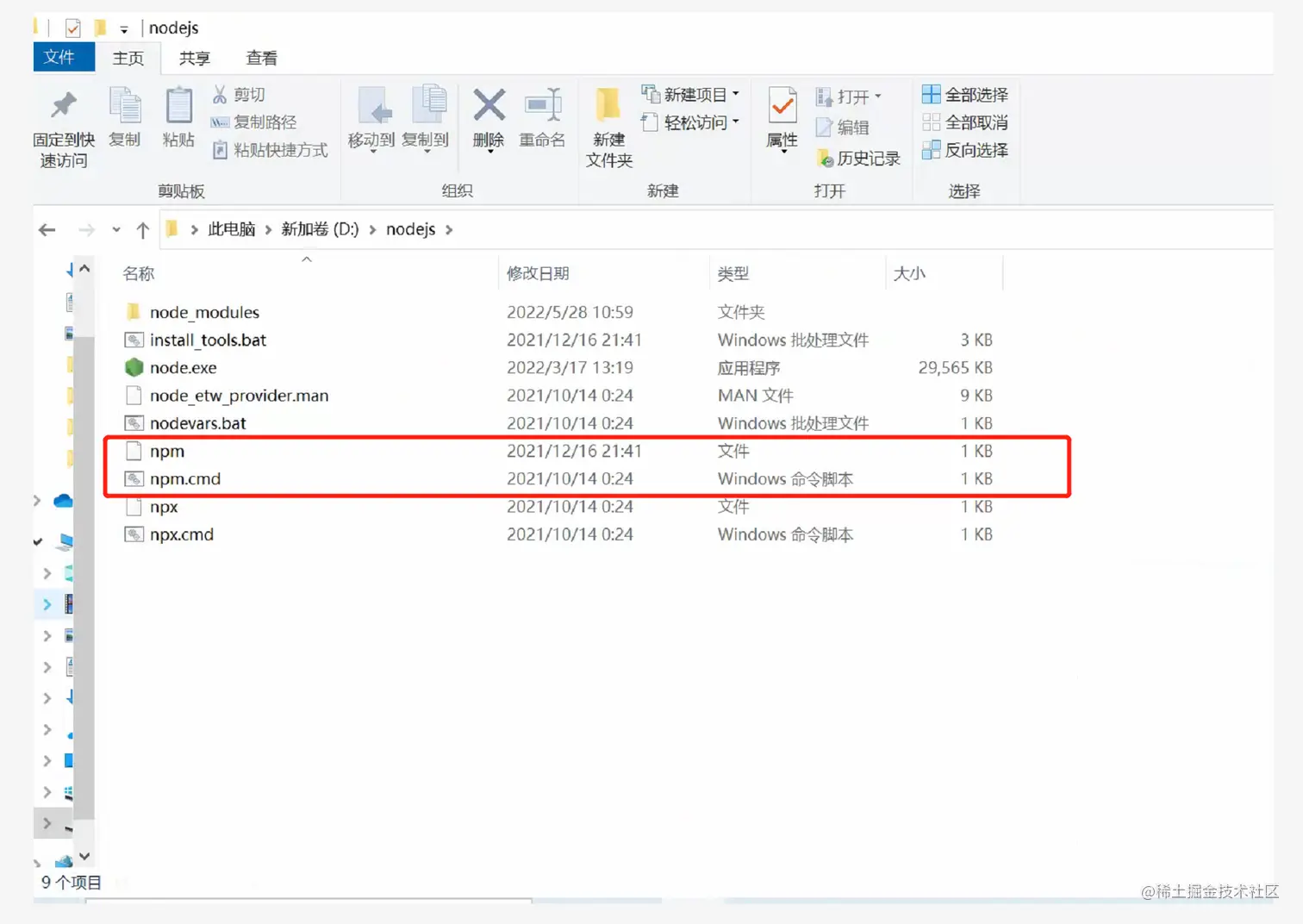1303x924 pixels.
Task: Sort by Name (名称) column header
Action: (x=138, y=274)
